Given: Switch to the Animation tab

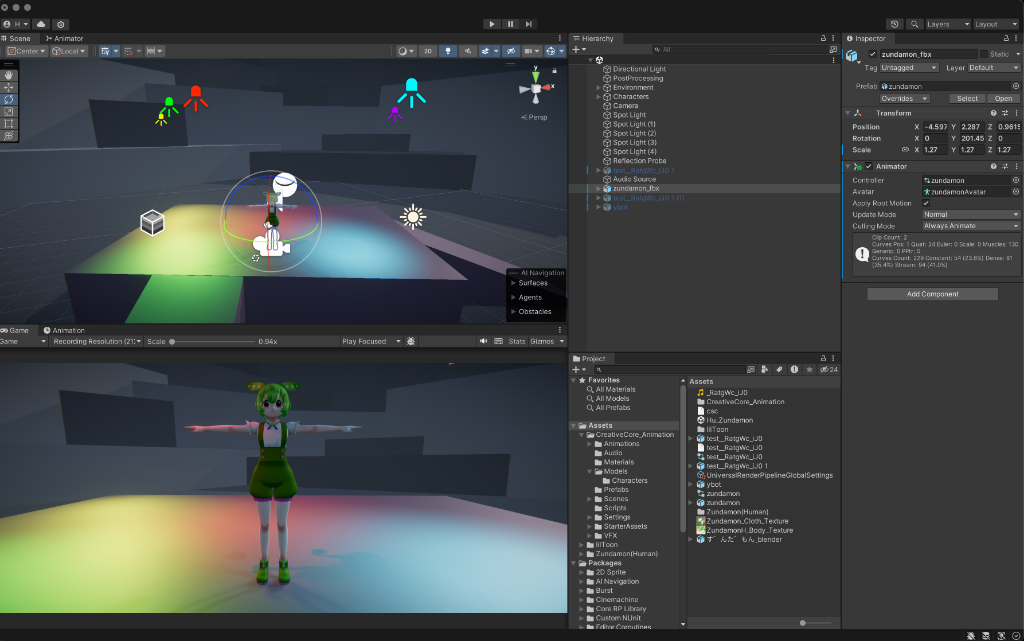Looking at the screenshot, I should [64, 330].
